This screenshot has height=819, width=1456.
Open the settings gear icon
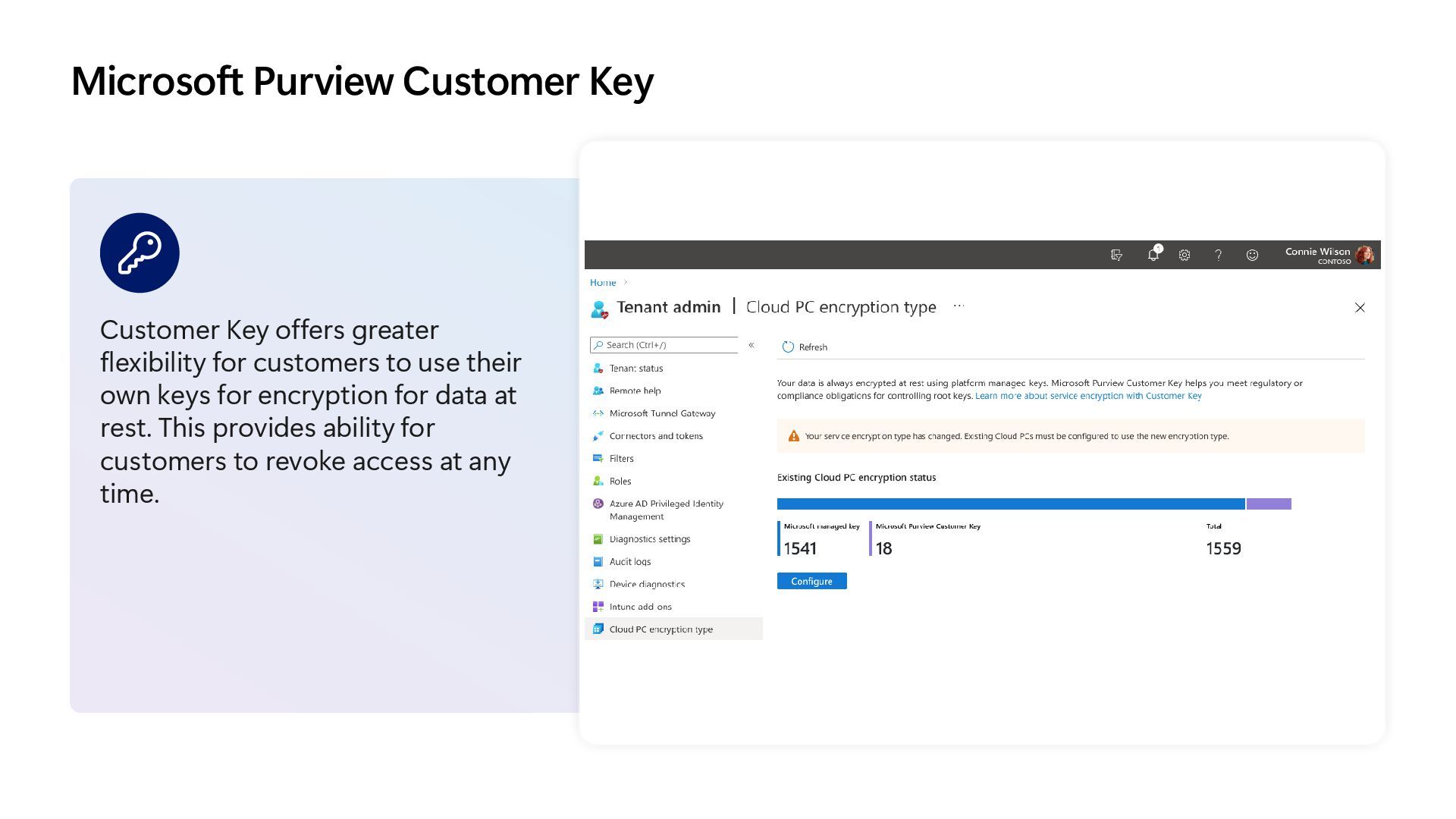[1185, 256]
